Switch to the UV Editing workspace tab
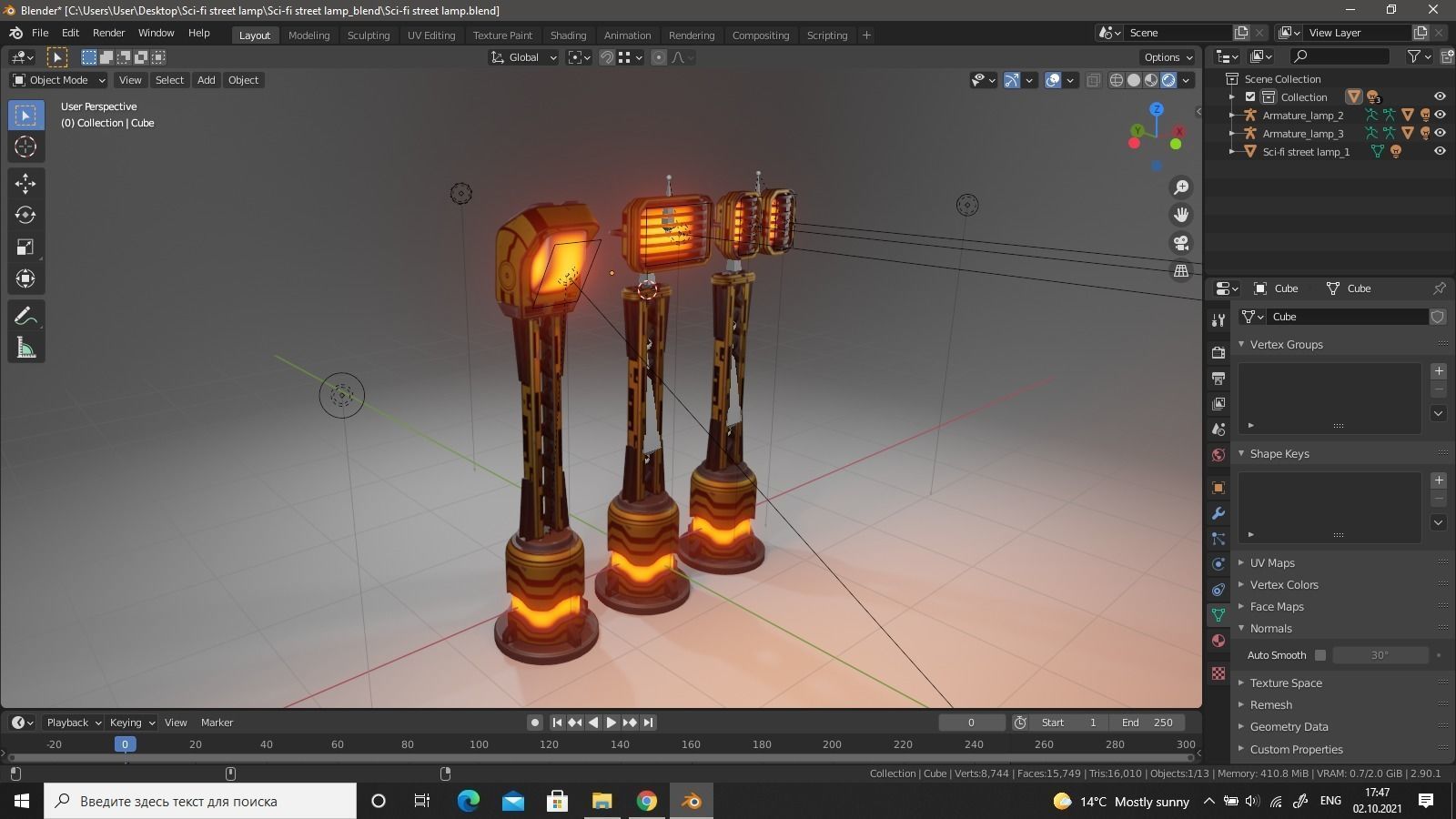This screenshot has height=819, width=1456. [x=430, y=35]
